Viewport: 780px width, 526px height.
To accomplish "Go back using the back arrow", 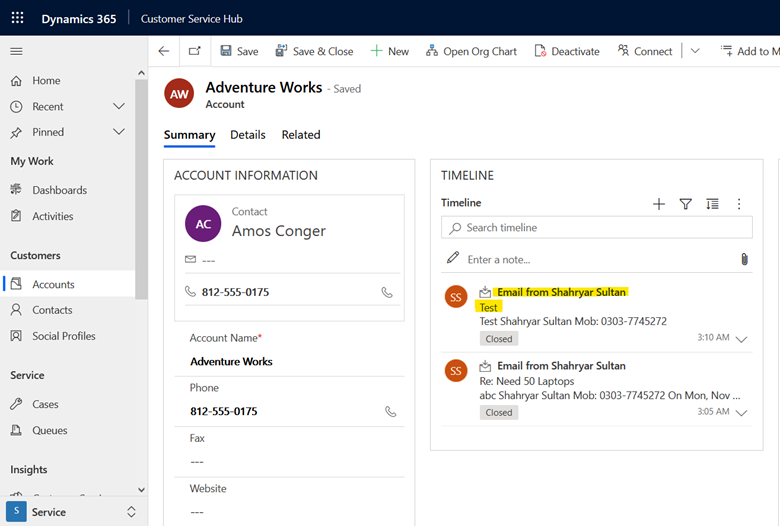I will (164, 51).
